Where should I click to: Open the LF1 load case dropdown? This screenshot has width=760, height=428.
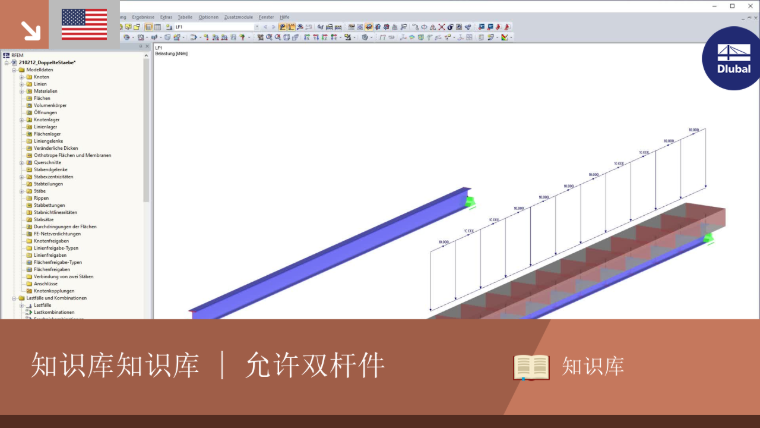coord(256,27)
